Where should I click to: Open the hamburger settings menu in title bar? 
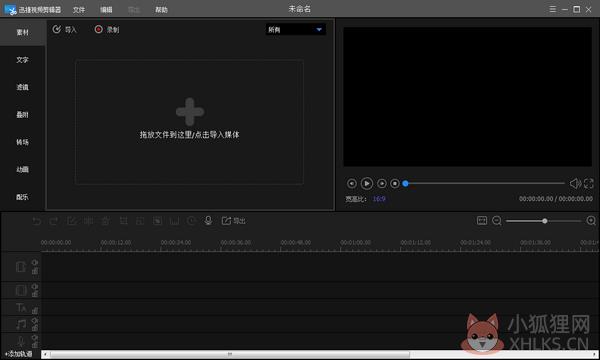point(553,9)
